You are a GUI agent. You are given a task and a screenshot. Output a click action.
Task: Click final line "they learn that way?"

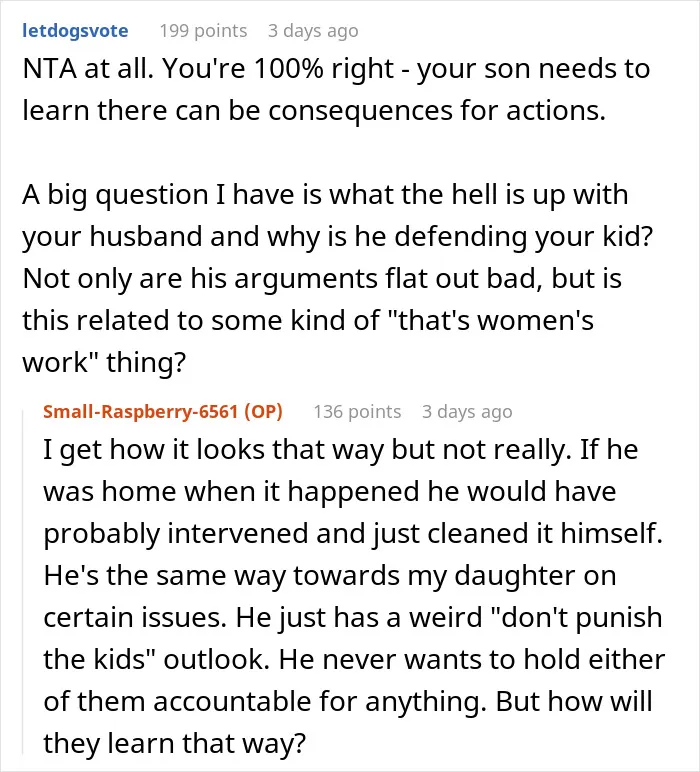[175, 743]
